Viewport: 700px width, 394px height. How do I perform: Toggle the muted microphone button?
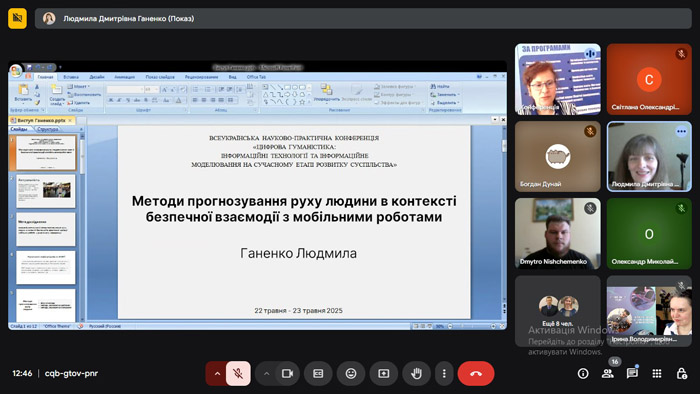tap(238, 373)
